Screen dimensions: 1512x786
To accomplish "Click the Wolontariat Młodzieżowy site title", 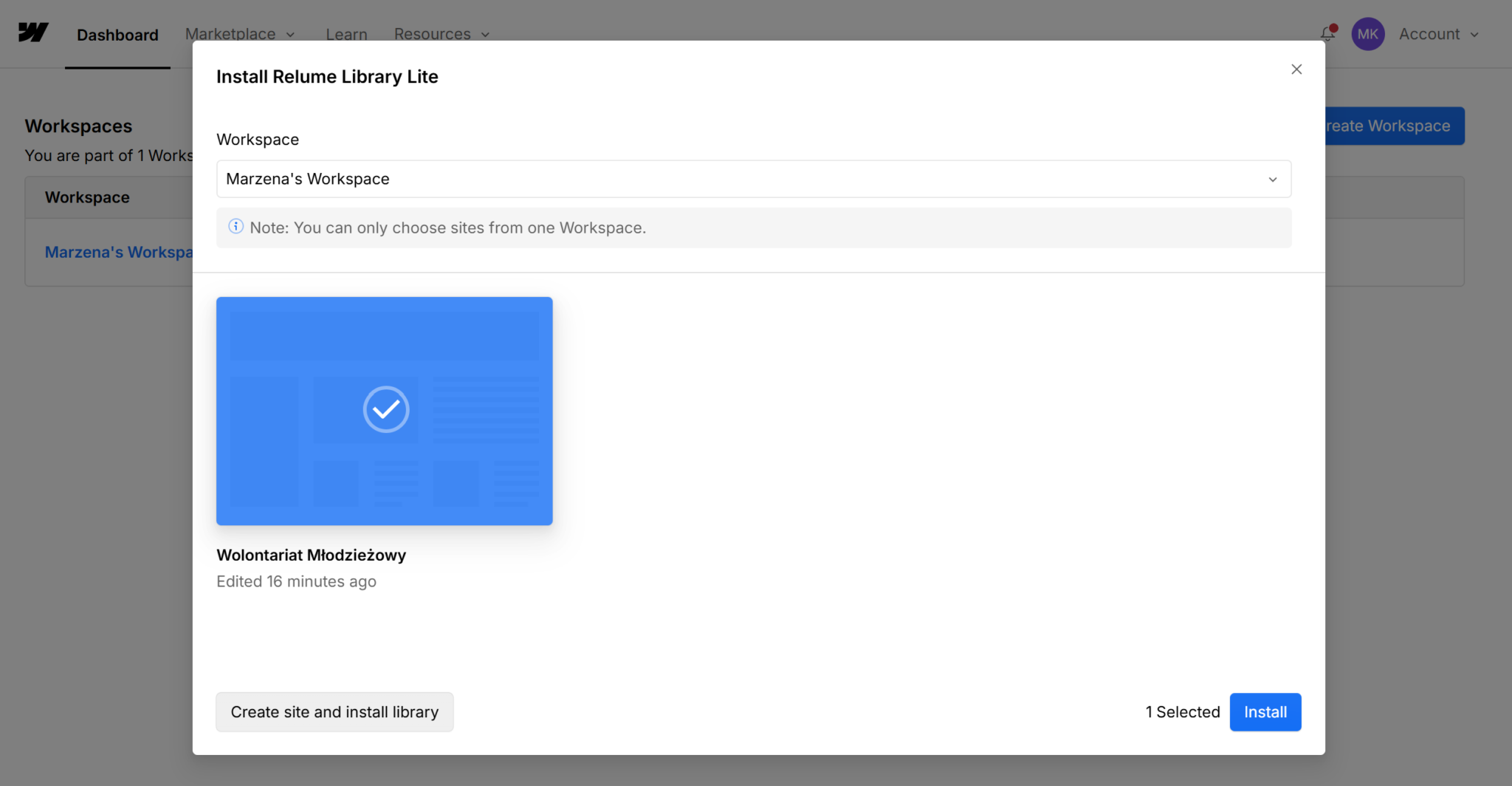I will pyautogui.click(x=311, y=555).
